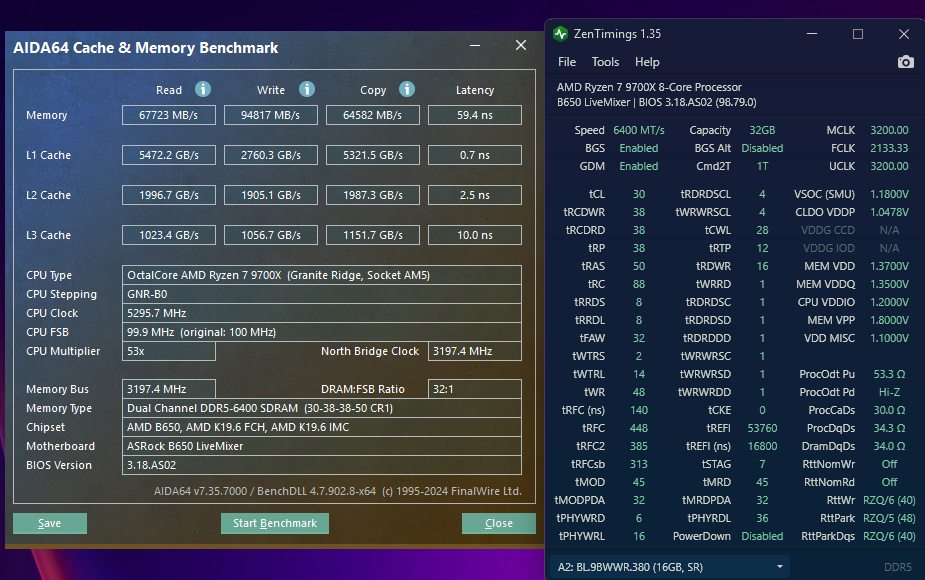
Task: Click the North Bridge Clock field 3197.4 MHz
Action: 475,351
